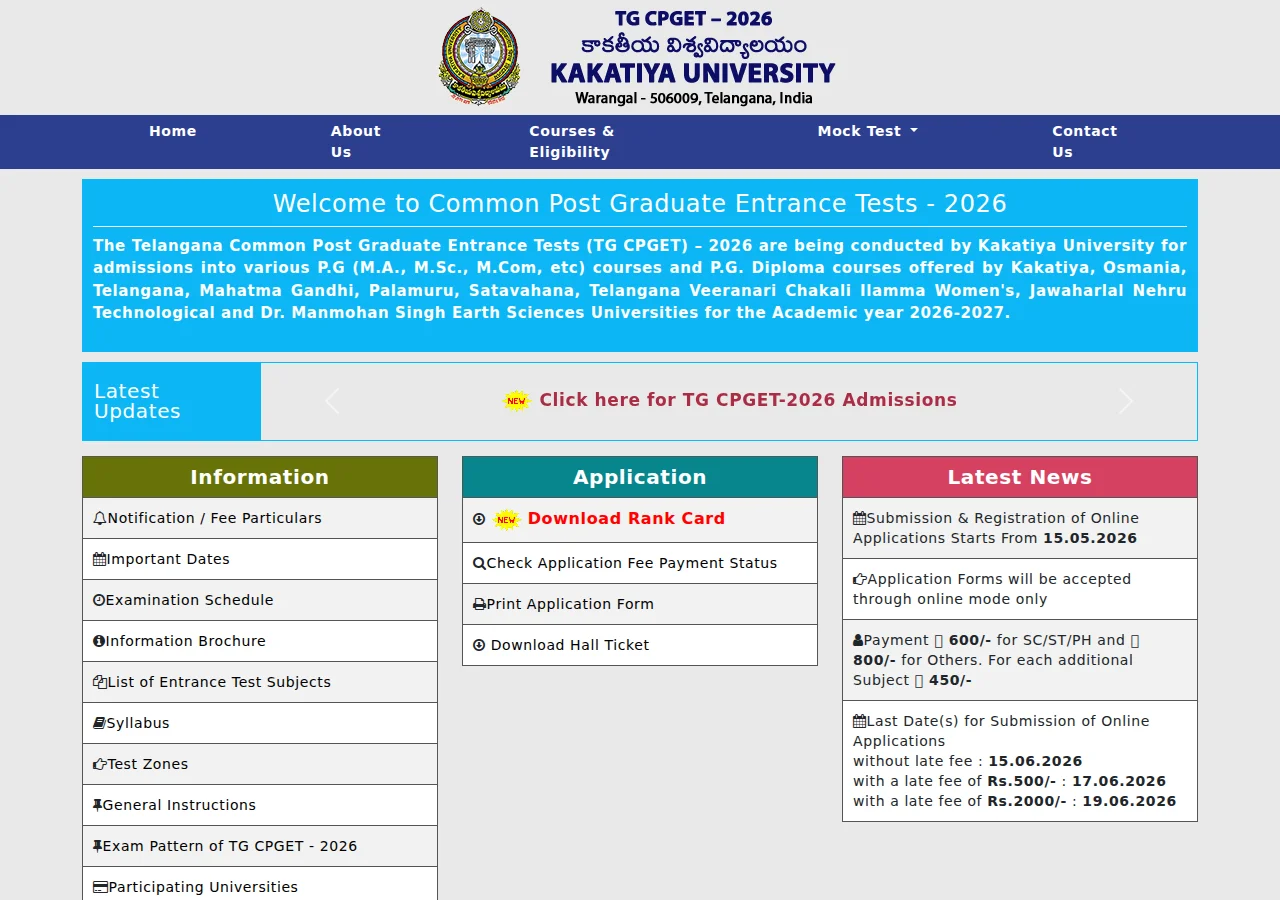Click the Warangal - 506009 address line
Viewport: 1280px width, 900px height.
pos(693,98)
